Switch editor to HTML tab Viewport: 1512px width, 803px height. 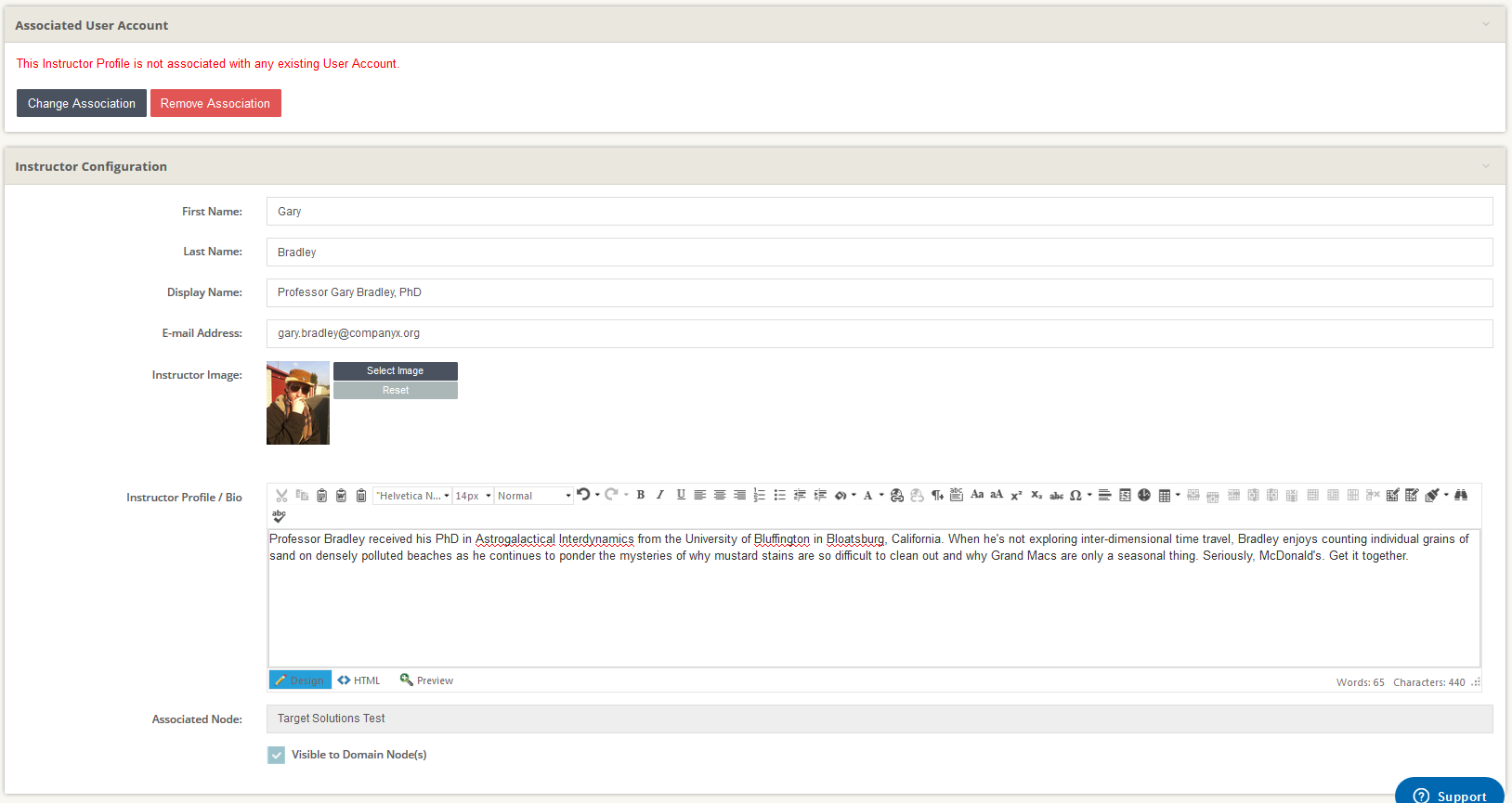359,680
